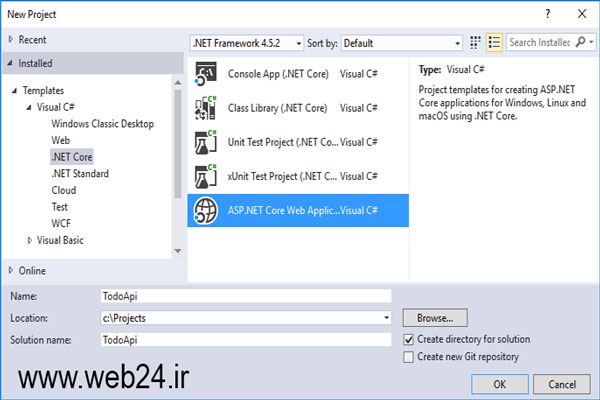Select the Web category

(x=60, y=140)
